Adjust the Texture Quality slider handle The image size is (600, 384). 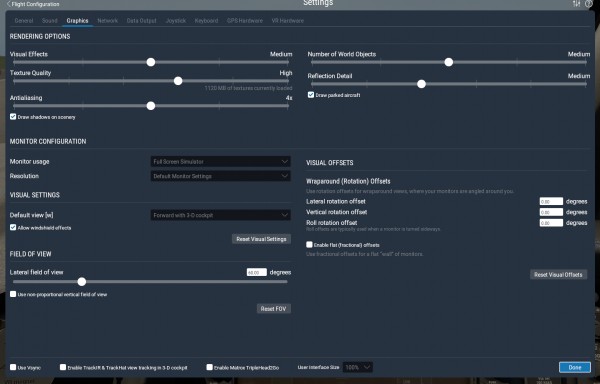(178, 81)
